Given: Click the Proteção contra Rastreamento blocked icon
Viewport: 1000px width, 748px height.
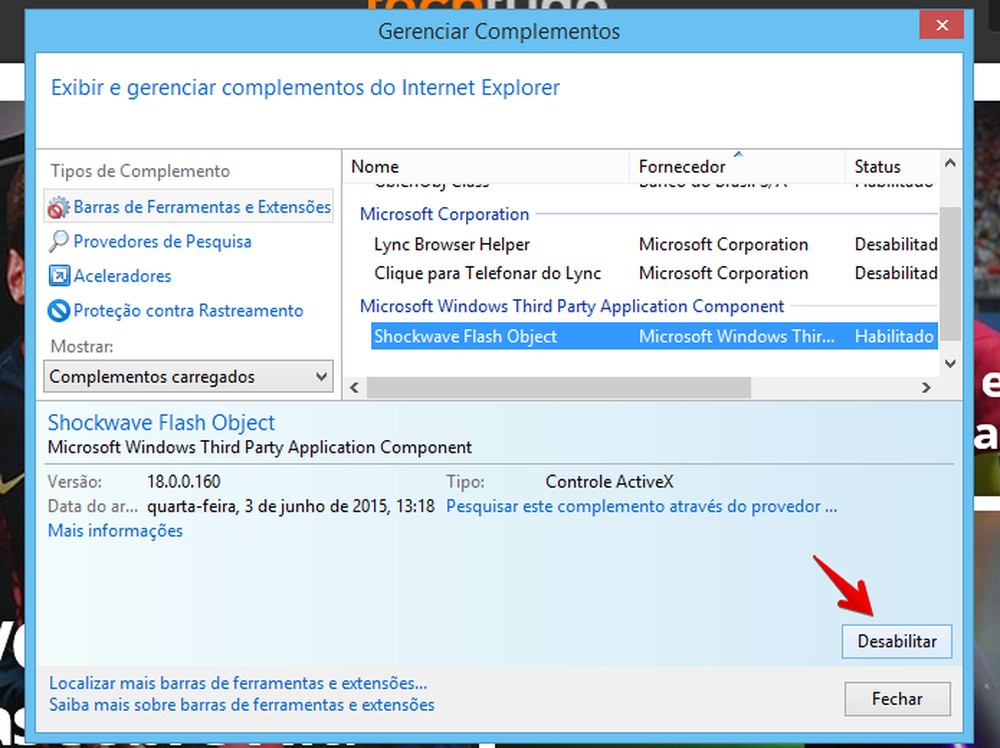Looking at the screenshot, I should click(59, 311).
